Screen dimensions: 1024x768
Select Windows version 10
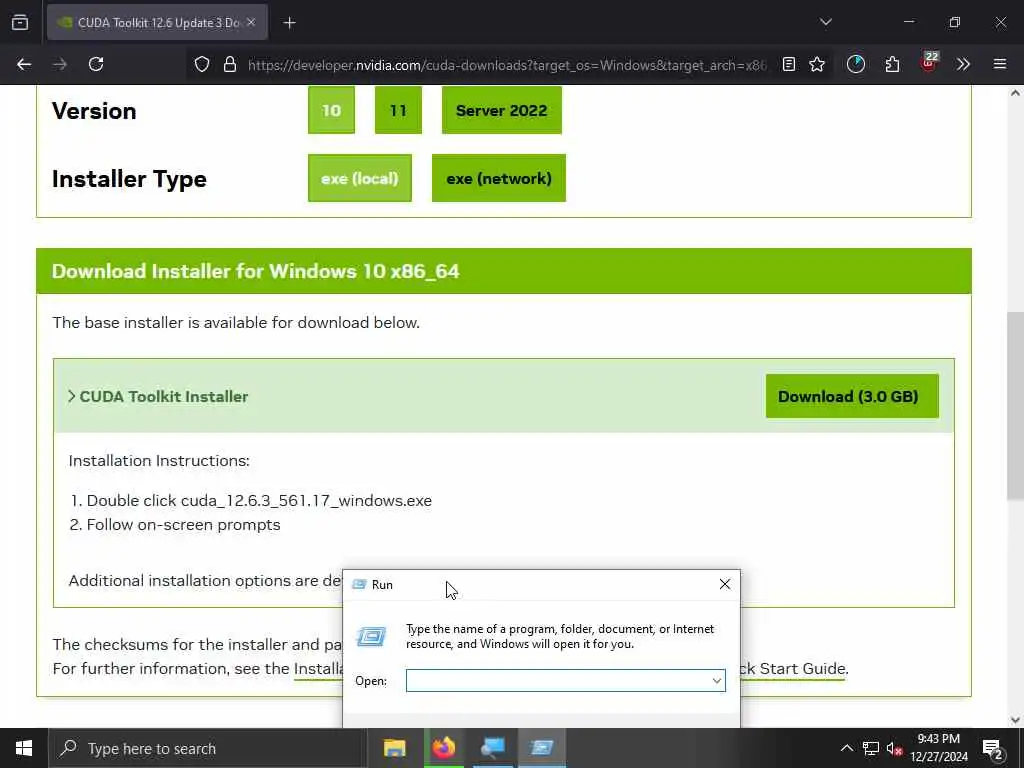pyautogui.click(x=331, y=110)
